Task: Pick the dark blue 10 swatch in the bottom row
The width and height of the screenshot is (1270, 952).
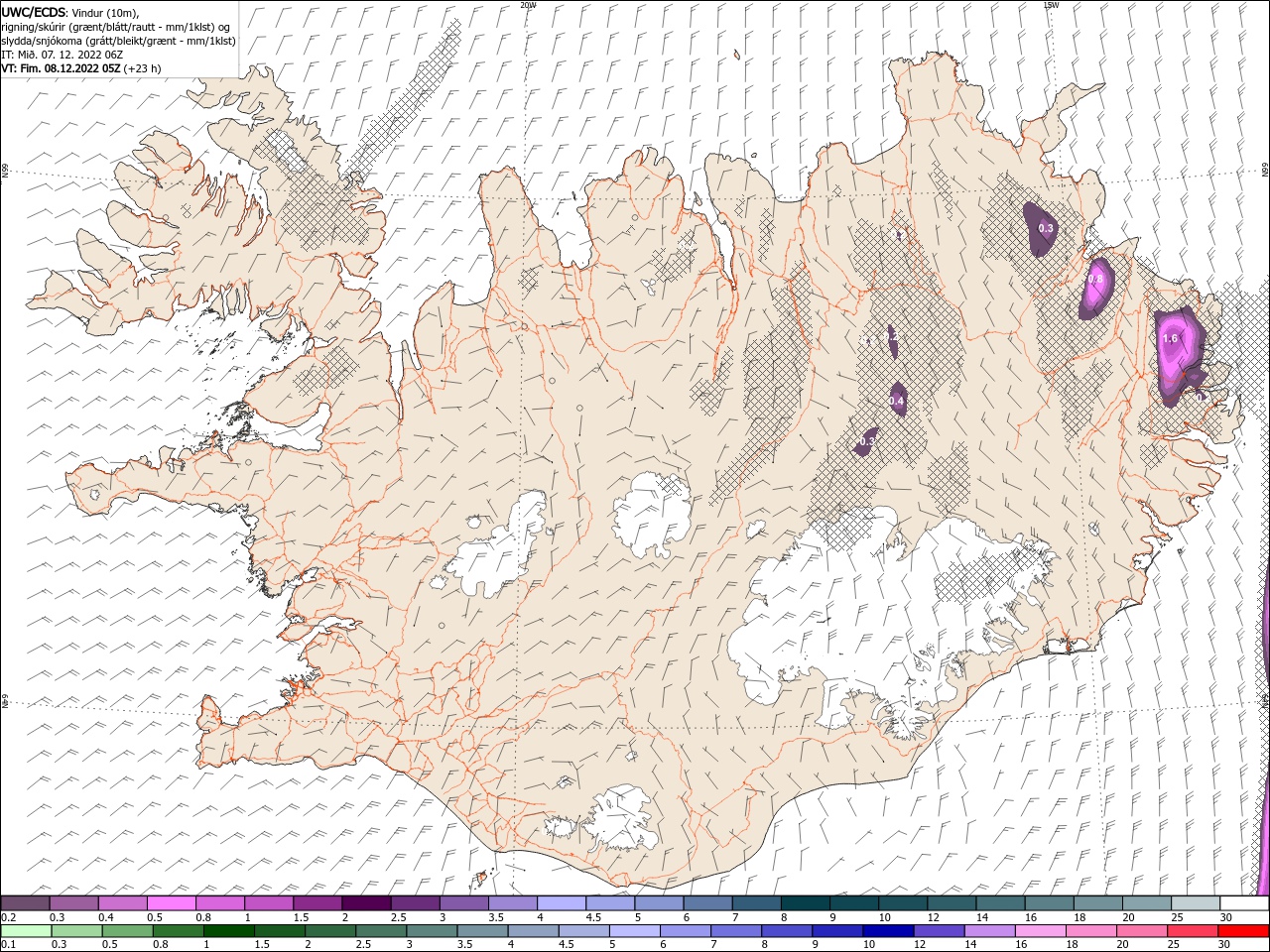Action: 889,931
